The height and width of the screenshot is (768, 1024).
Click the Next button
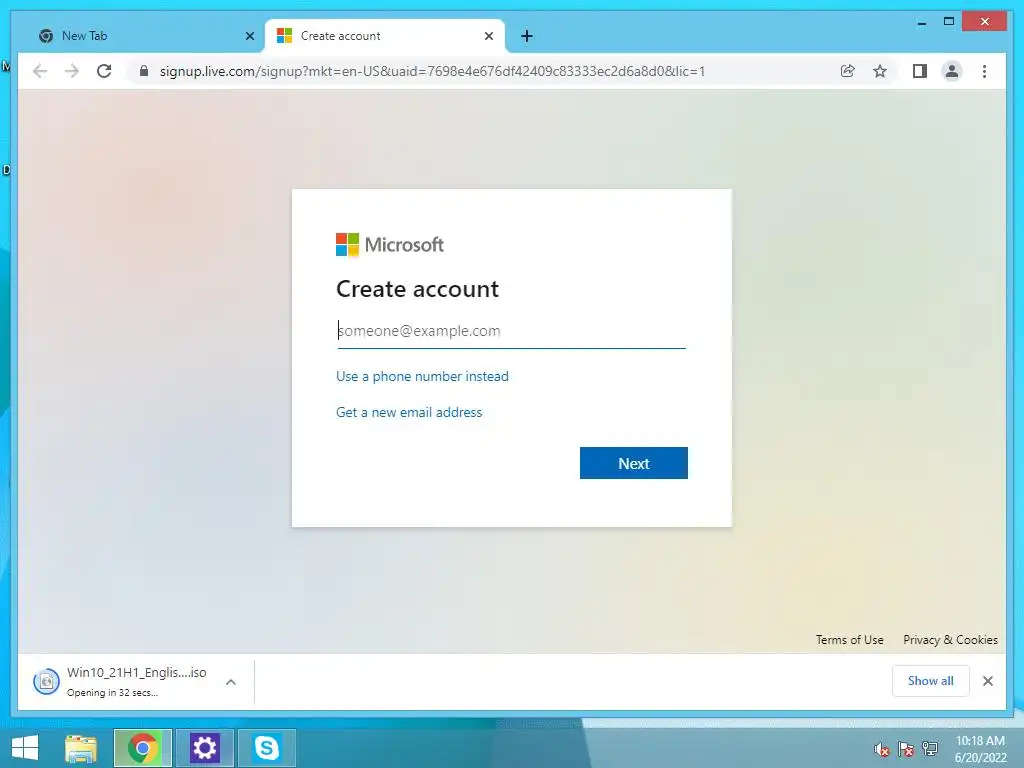coord(633,463)
